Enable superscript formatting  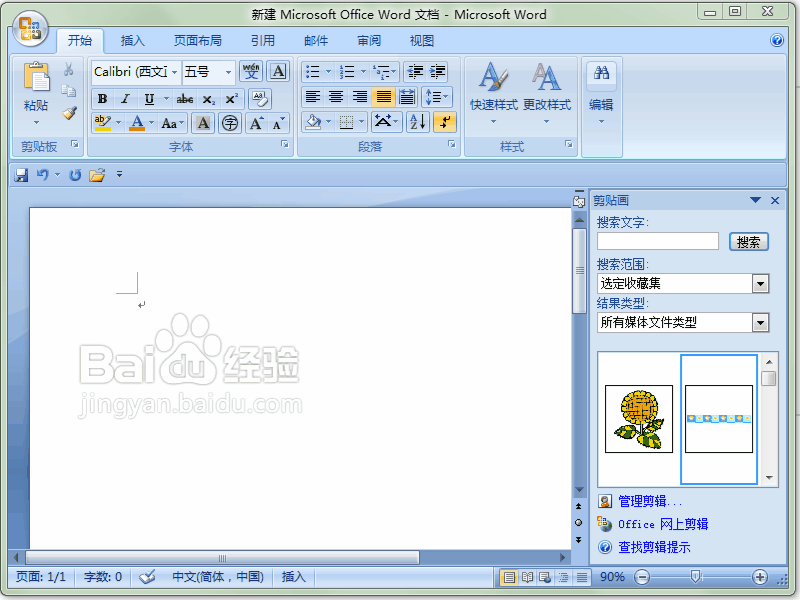(x=233, y=99)
